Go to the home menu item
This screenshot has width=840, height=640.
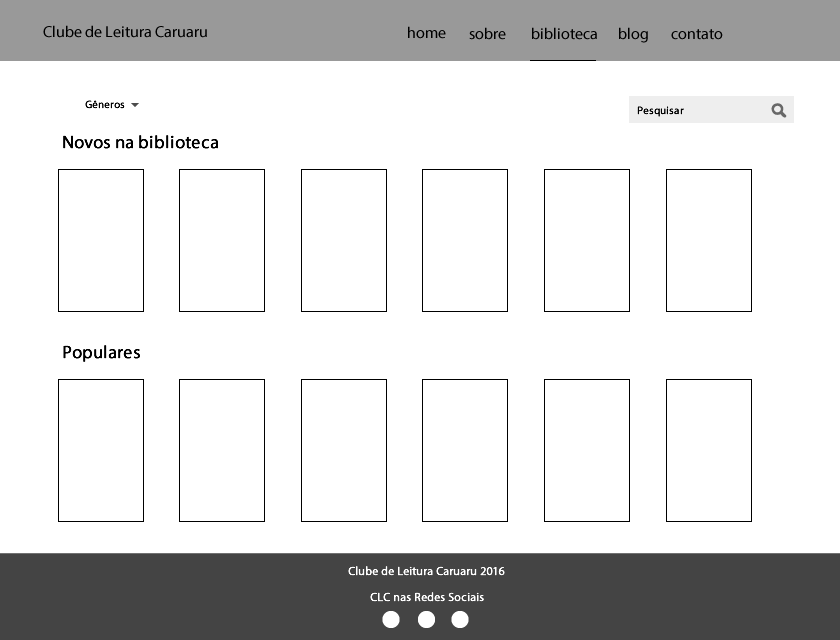point(426,33)
